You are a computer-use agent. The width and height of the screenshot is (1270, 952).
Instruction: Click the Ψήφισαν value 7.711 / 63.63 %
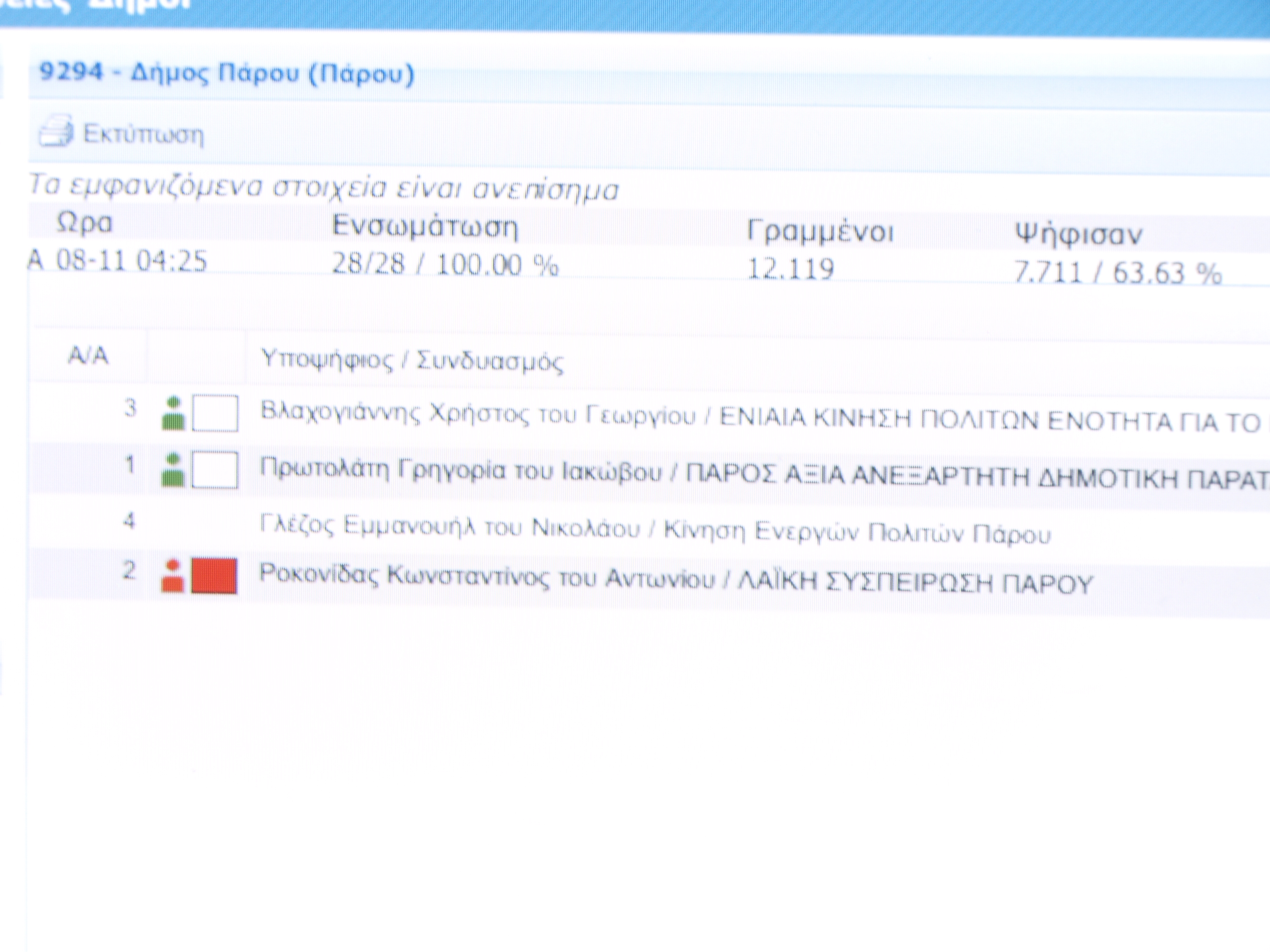coord(1118,272)
